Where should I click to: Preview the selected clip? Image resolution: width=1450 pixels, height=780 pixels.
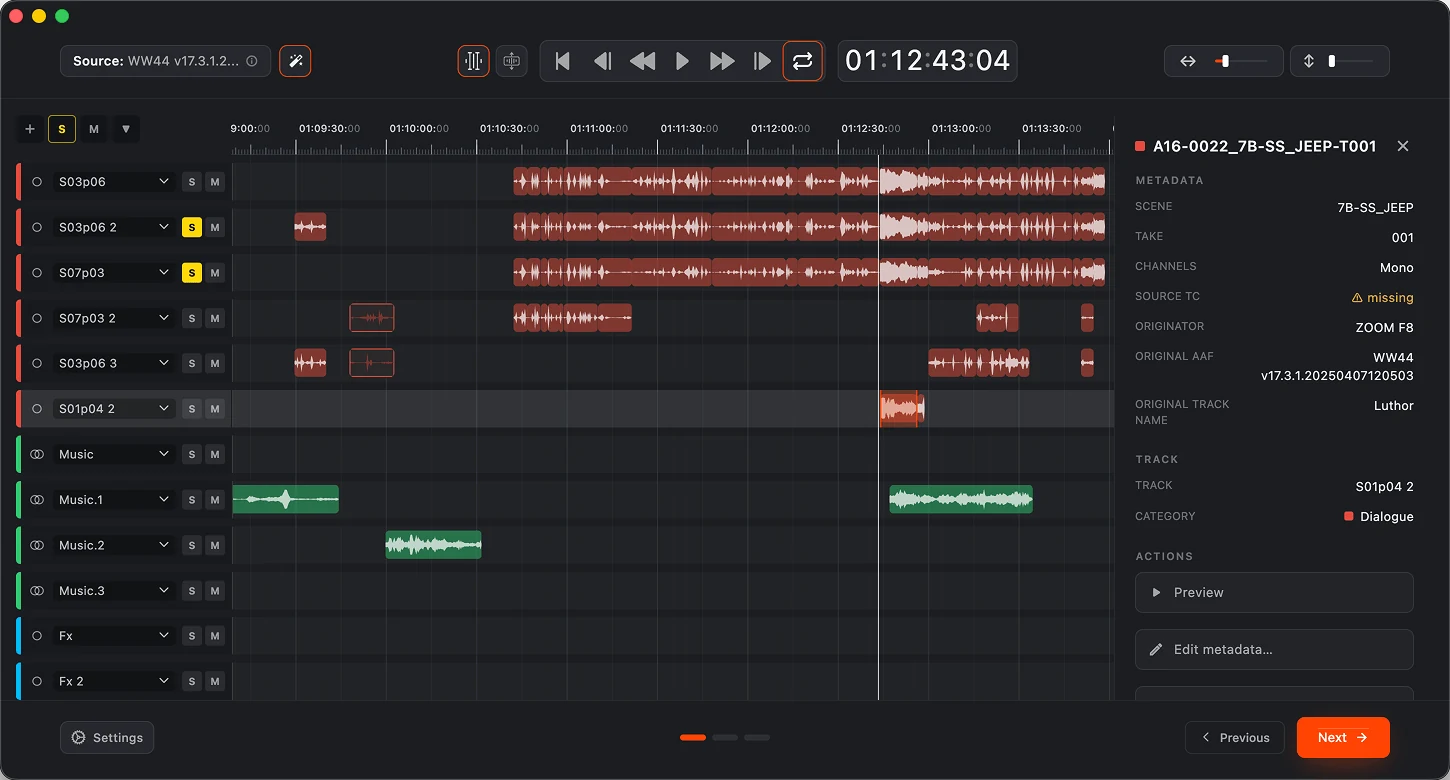pos(1274,592)
